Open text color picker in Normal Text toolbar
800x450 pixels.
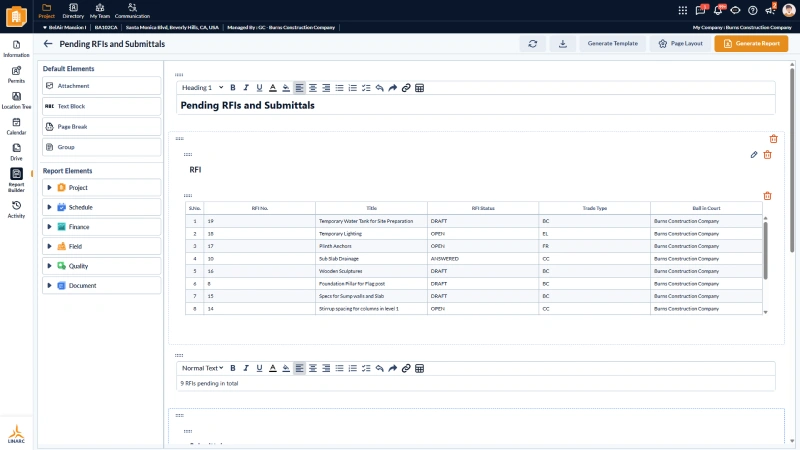click(x=272, y=368)
